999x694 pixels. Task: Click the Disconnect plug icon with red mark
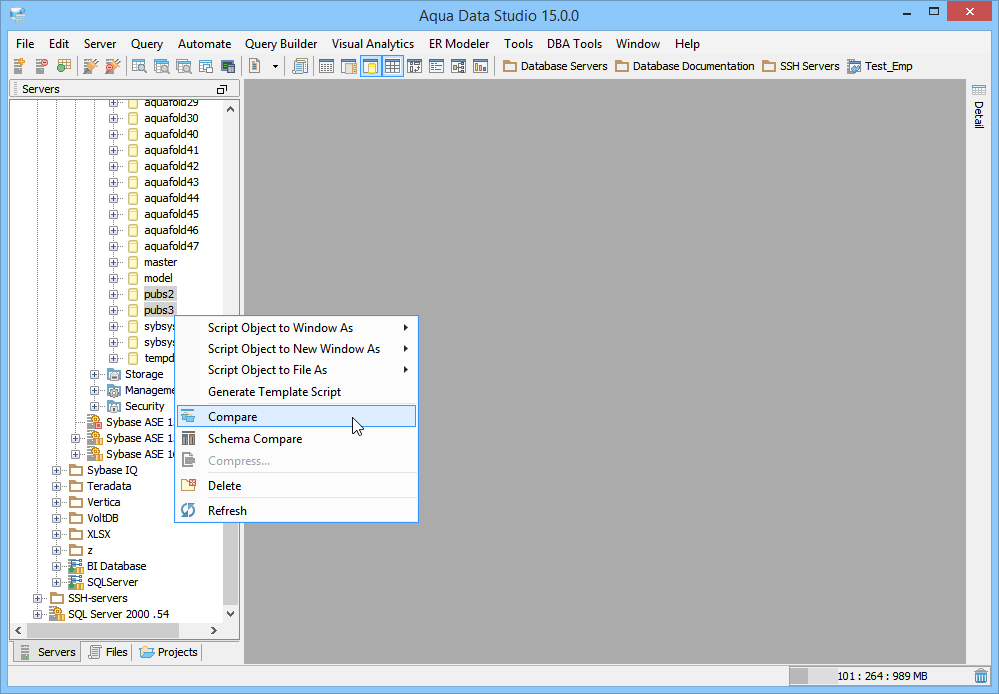[x=113, y=66]
